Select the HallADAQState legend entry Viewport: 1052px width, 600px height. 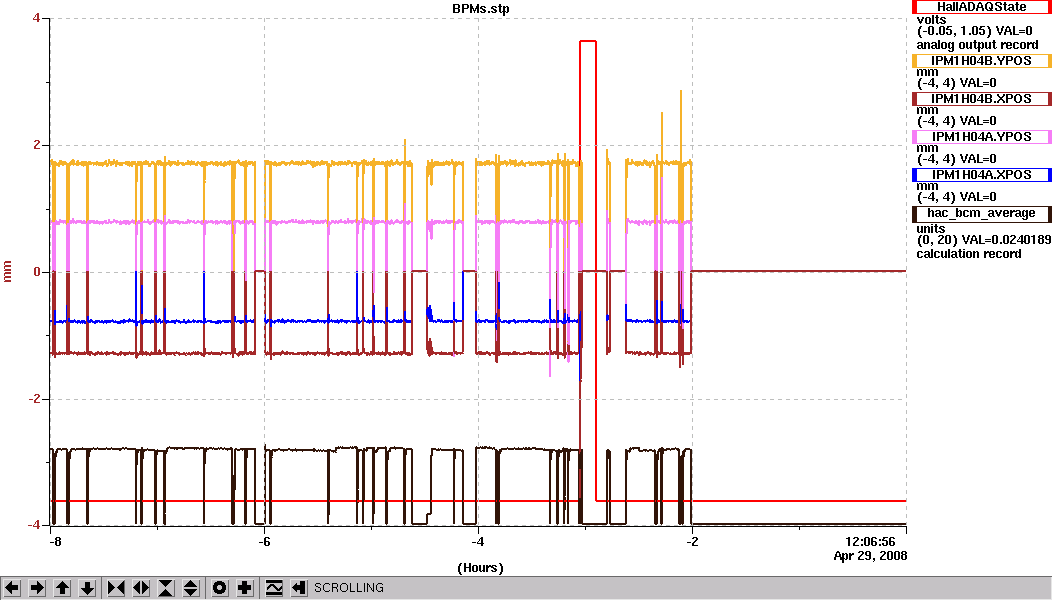[x=982, y=7]
